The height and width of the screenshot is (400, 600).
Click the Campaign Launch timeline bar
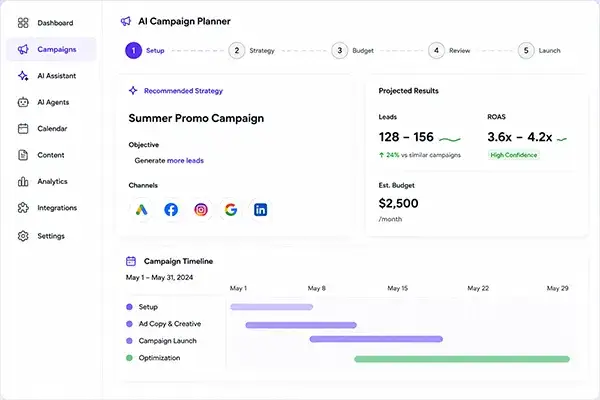pos(376,339)
